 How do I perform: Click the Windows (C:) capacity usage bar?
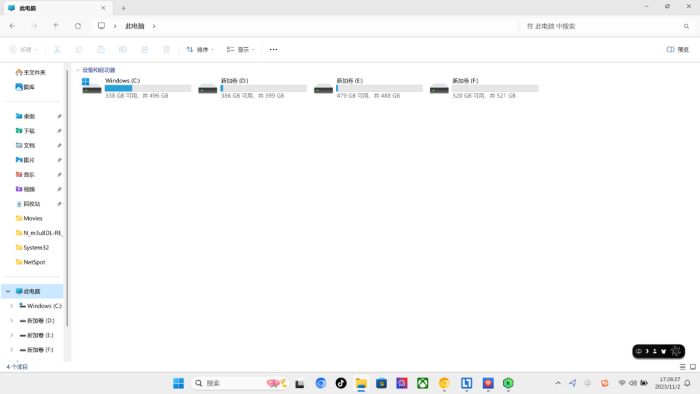[148, 88]
